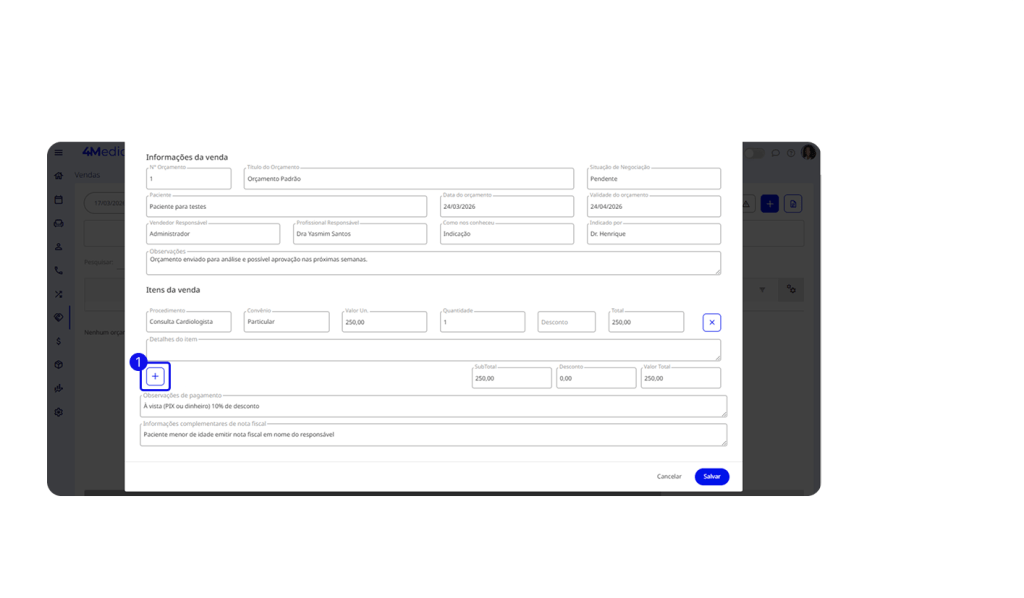Open the dollar sign financial icon
Viewport: 1024px width, 598px height.
[x=59, y=341]
